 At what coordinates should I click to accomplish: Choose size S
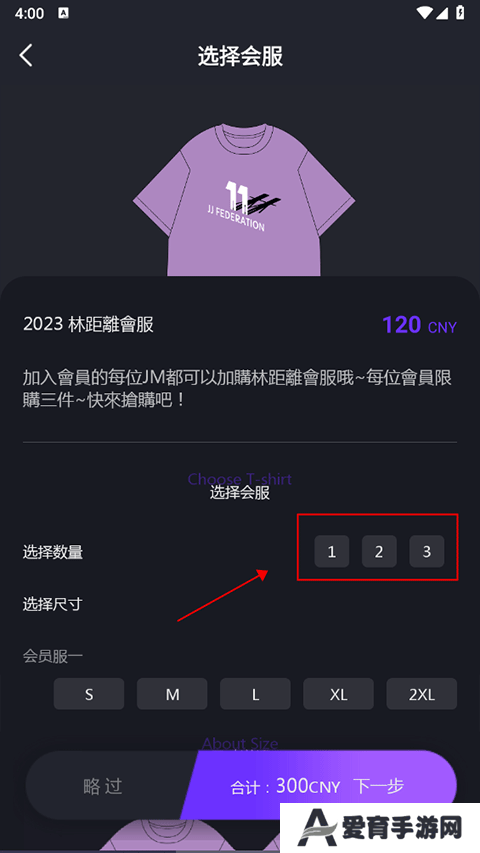pyautogui.click(x=89, y=694)
